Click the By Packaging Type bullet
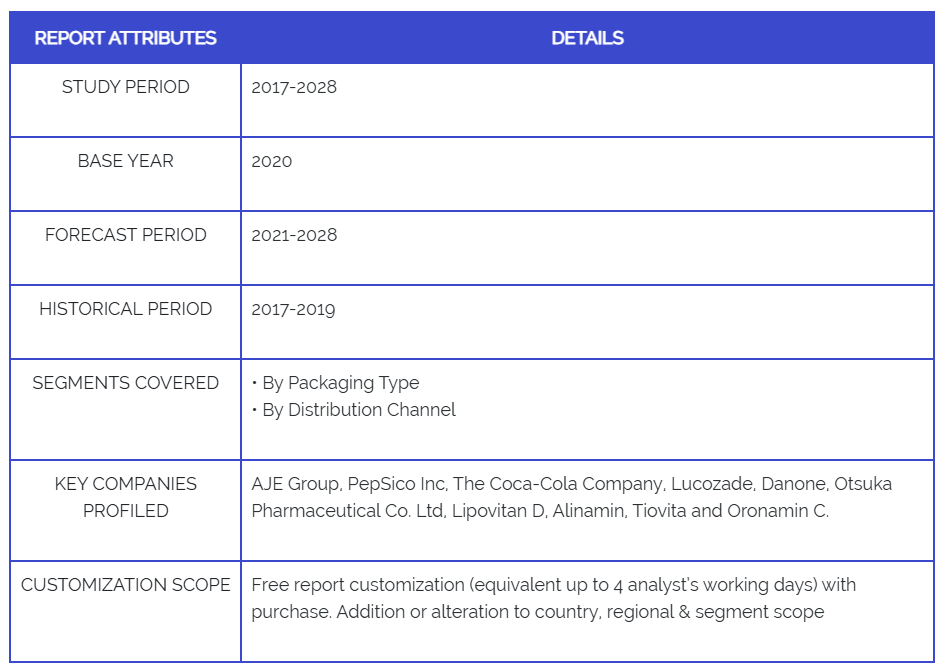 (340, 383)
